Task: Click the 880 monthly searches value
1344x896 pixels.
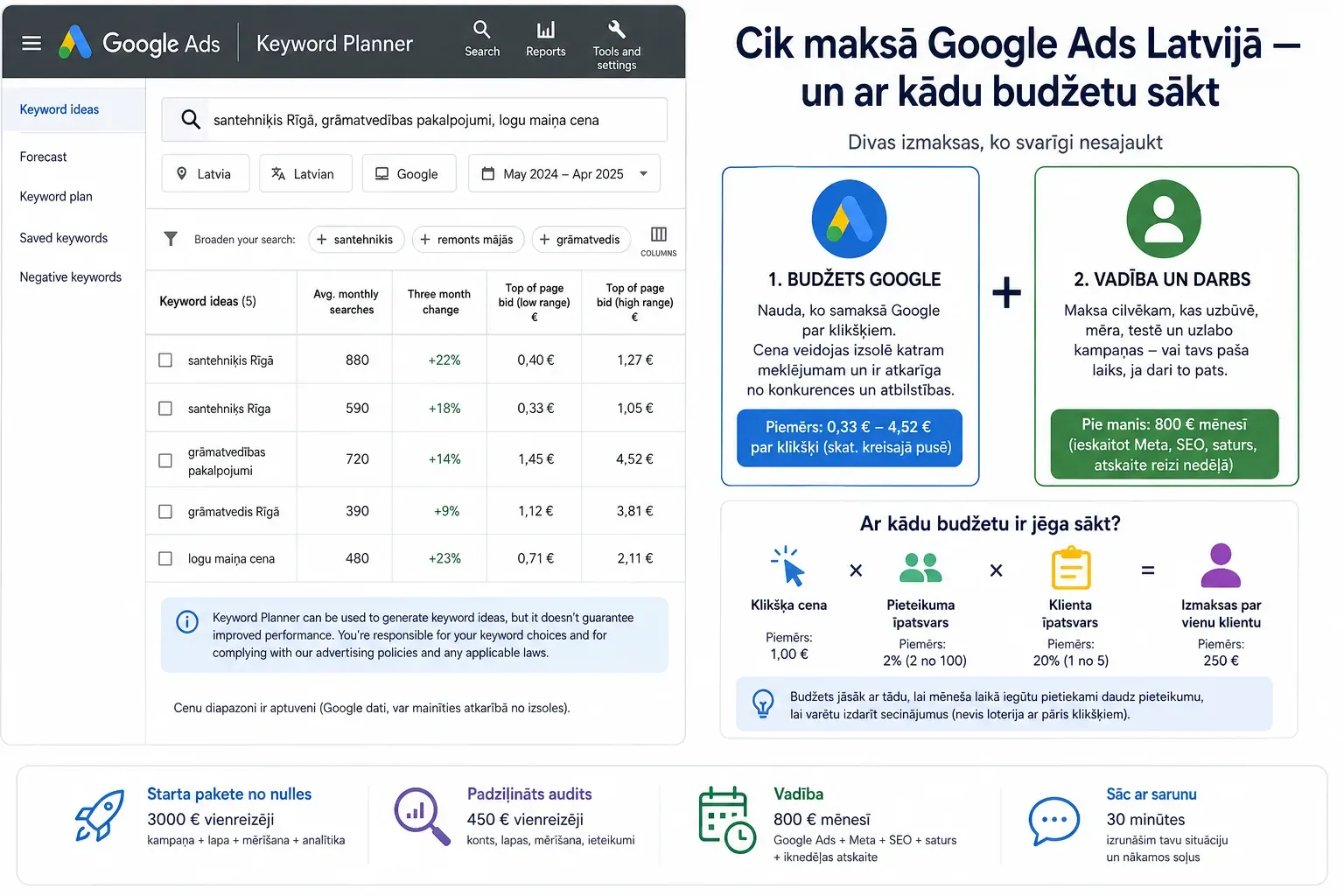Action: [x=357, y=360]
